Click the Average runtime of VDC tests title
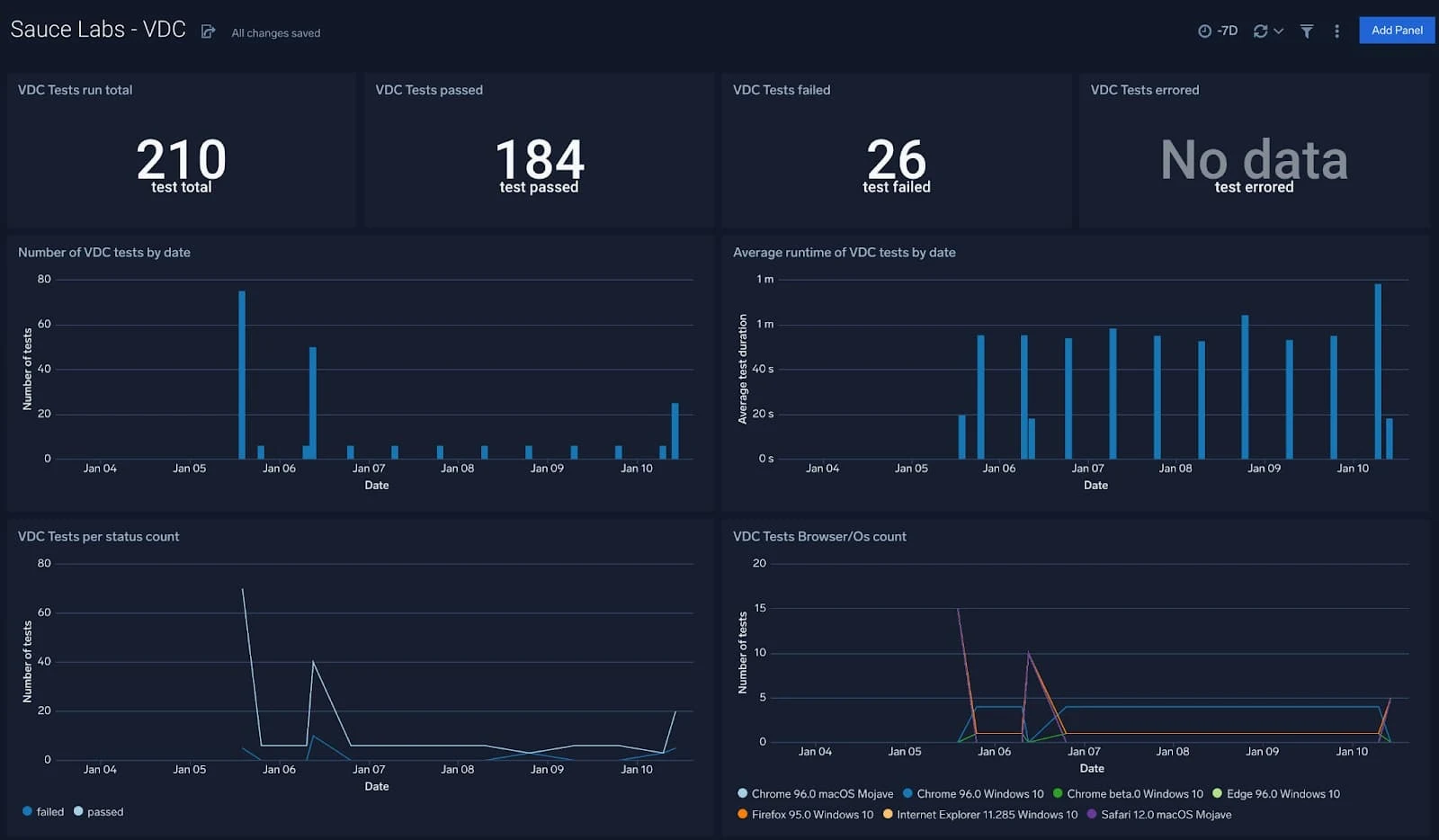 tap(845, 253)
